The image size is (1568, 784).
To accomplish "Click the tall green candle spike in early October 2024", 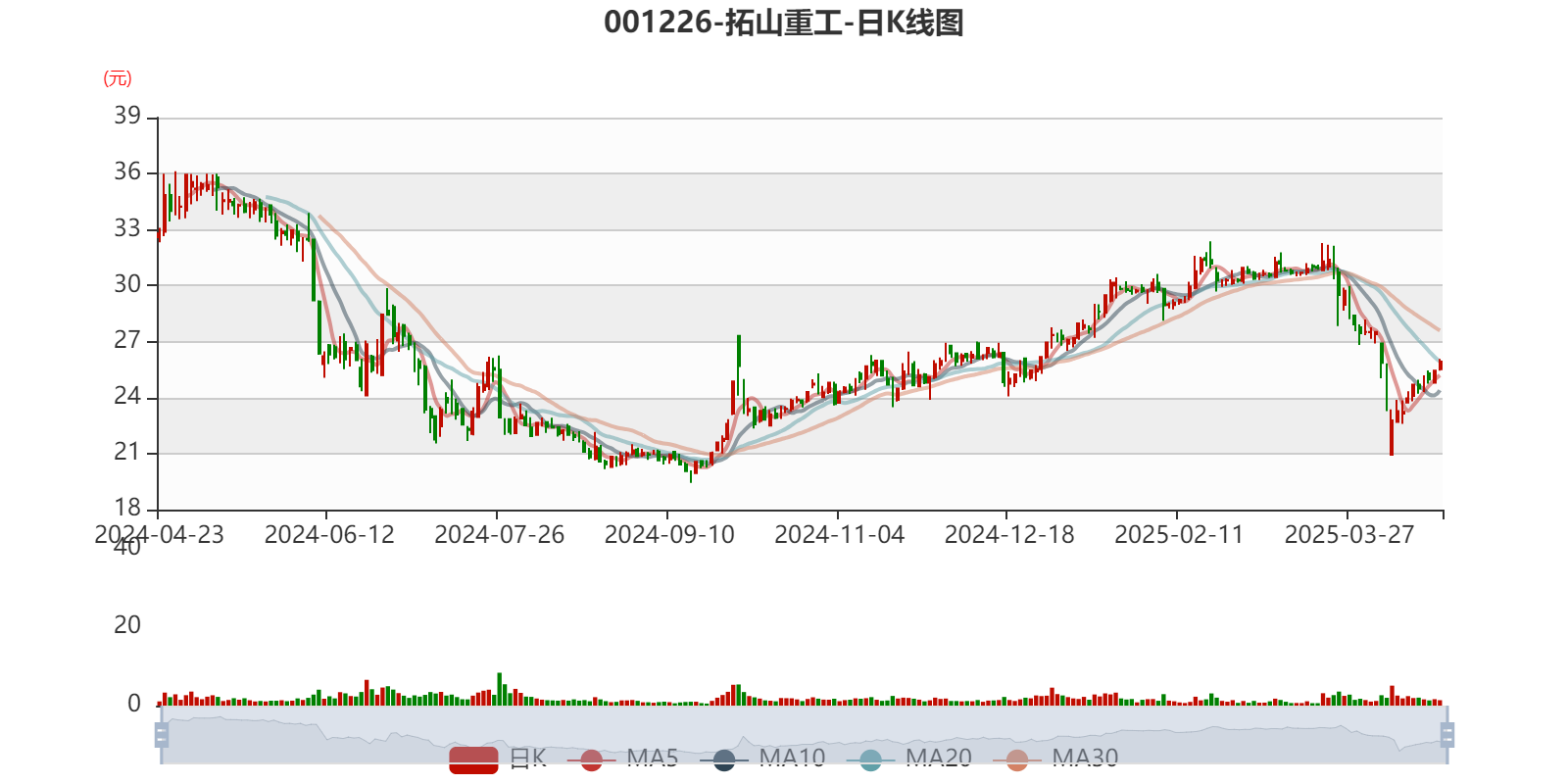I will (x=739, y=365).
